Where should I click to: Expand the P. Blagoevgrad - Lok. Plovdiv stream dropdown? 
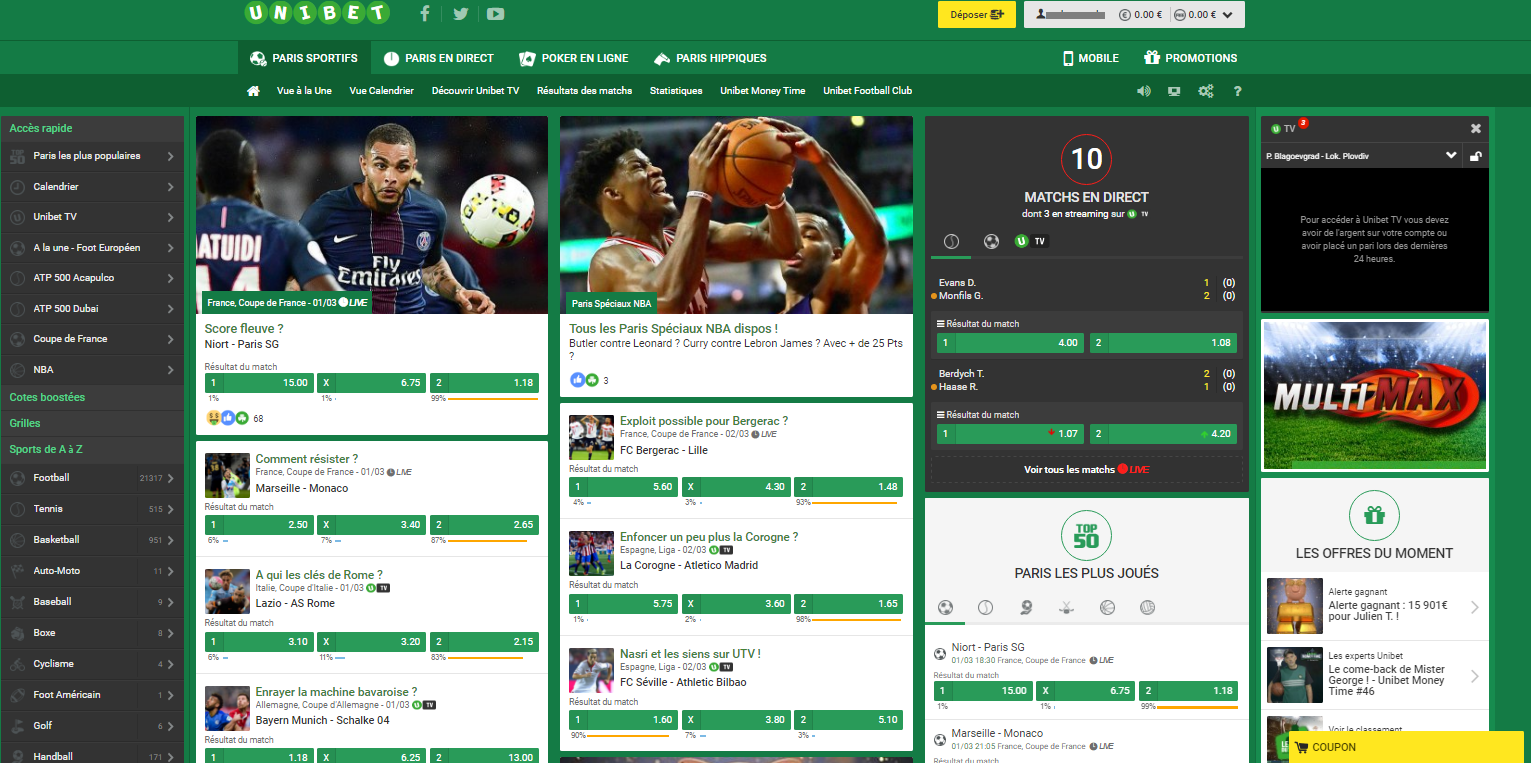pyautogui.click(x=1451, y=155)
